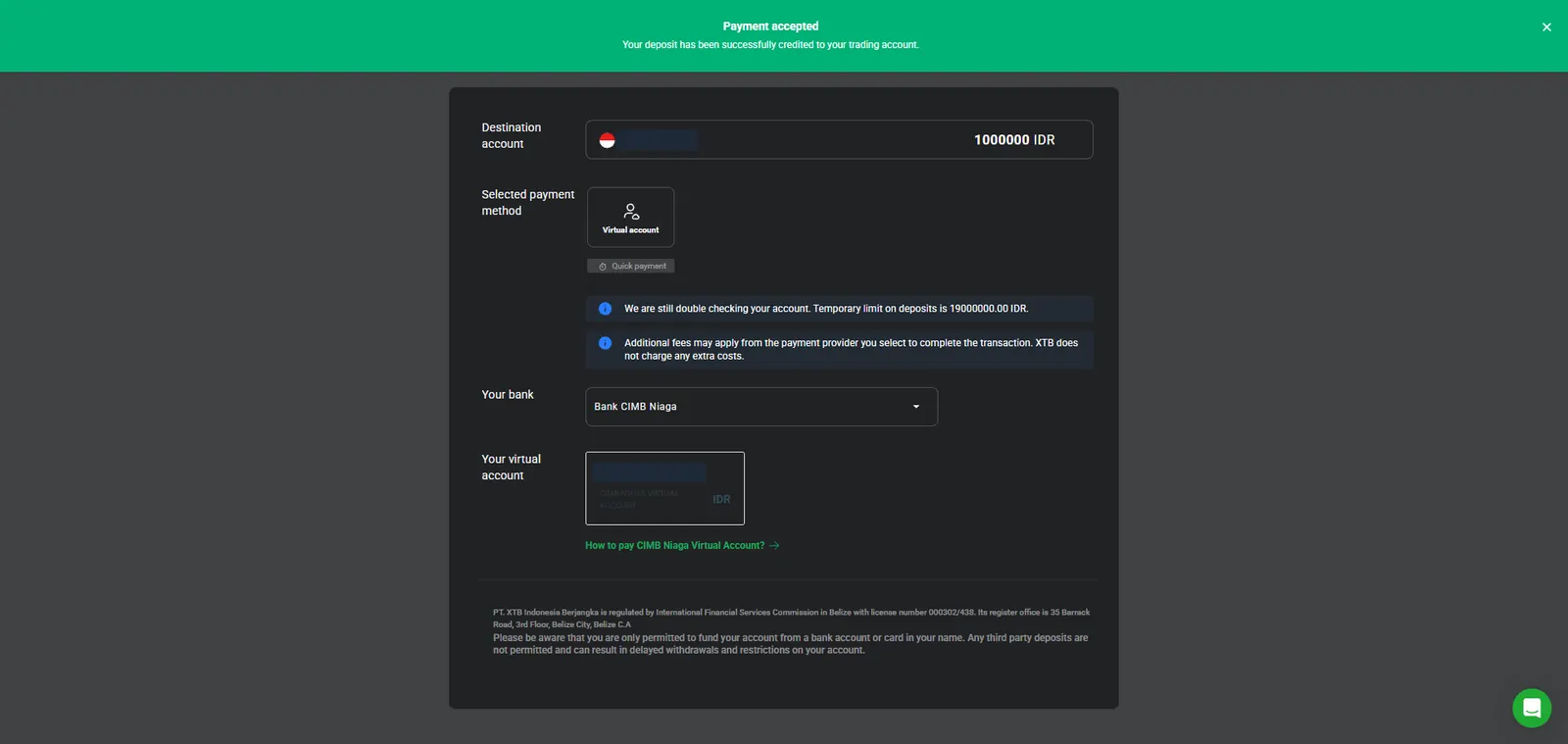Click the additional fees may apply message
The width and height of the screenshot is (1568, 744).
tap(851, 349)
